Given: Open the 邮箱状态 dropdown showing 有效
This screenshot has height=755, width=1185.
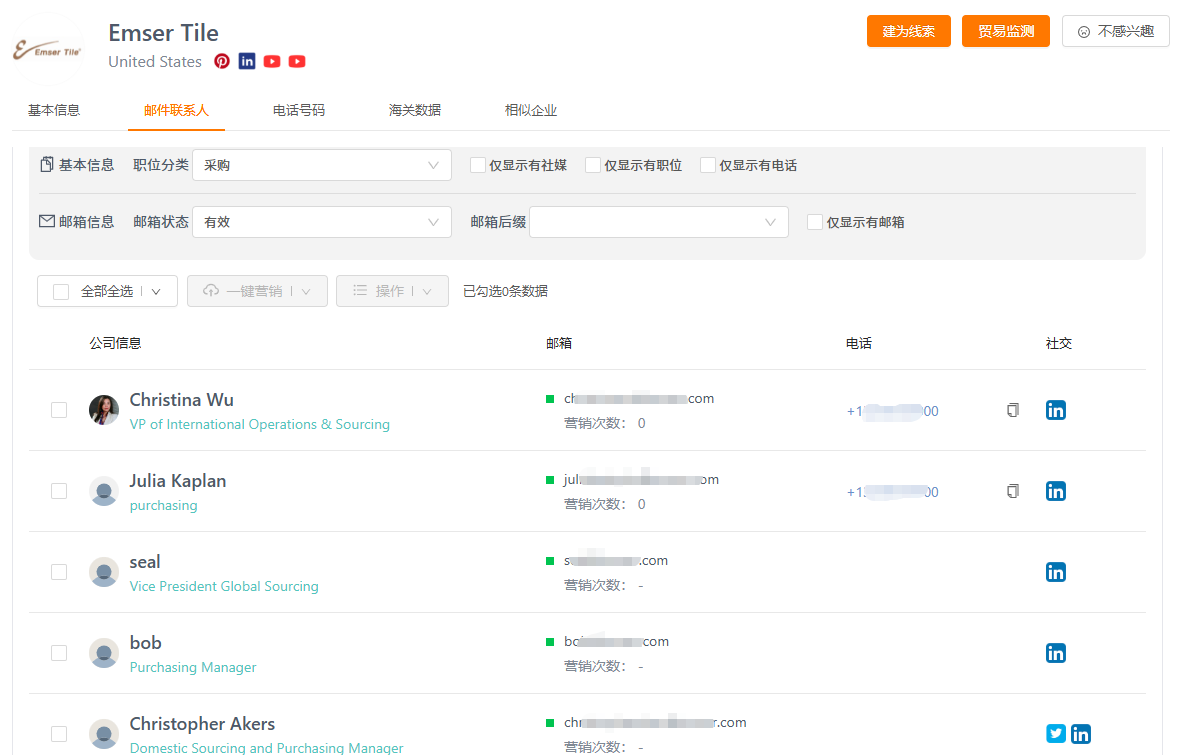Looking at the screenshot, I should coord(322,222).
